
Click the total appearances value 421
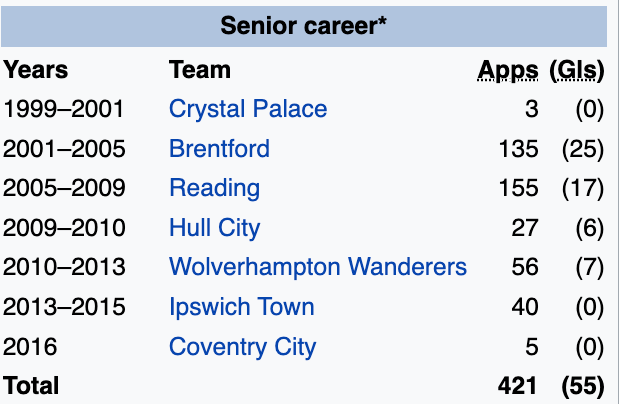pos(517,386)
